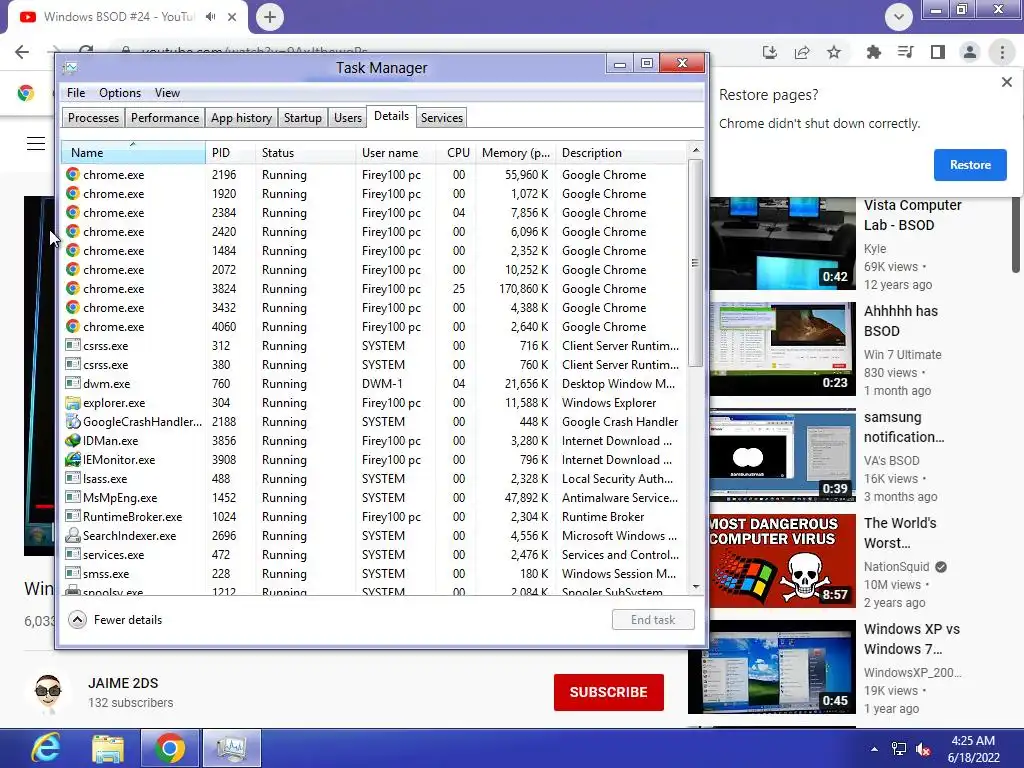Image resolution: width=1024 pixels, height=768 pixels.
Task: Select csrss.exe with PID 312
Action: pyautogui.click(x=375, y=346)
